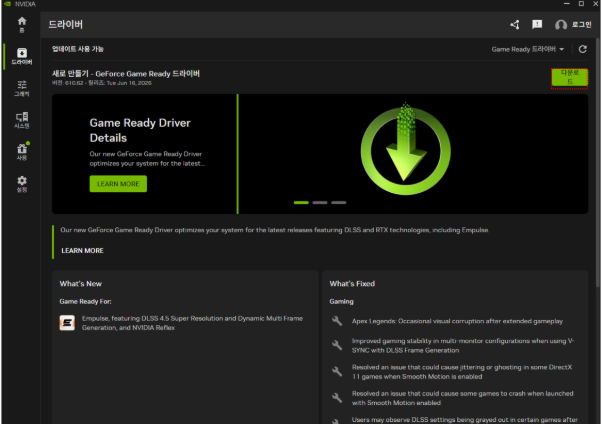This screenshot has width=602, height=424.
Task: Select second carousel indicator dot
Action: (x=320, y=202)
